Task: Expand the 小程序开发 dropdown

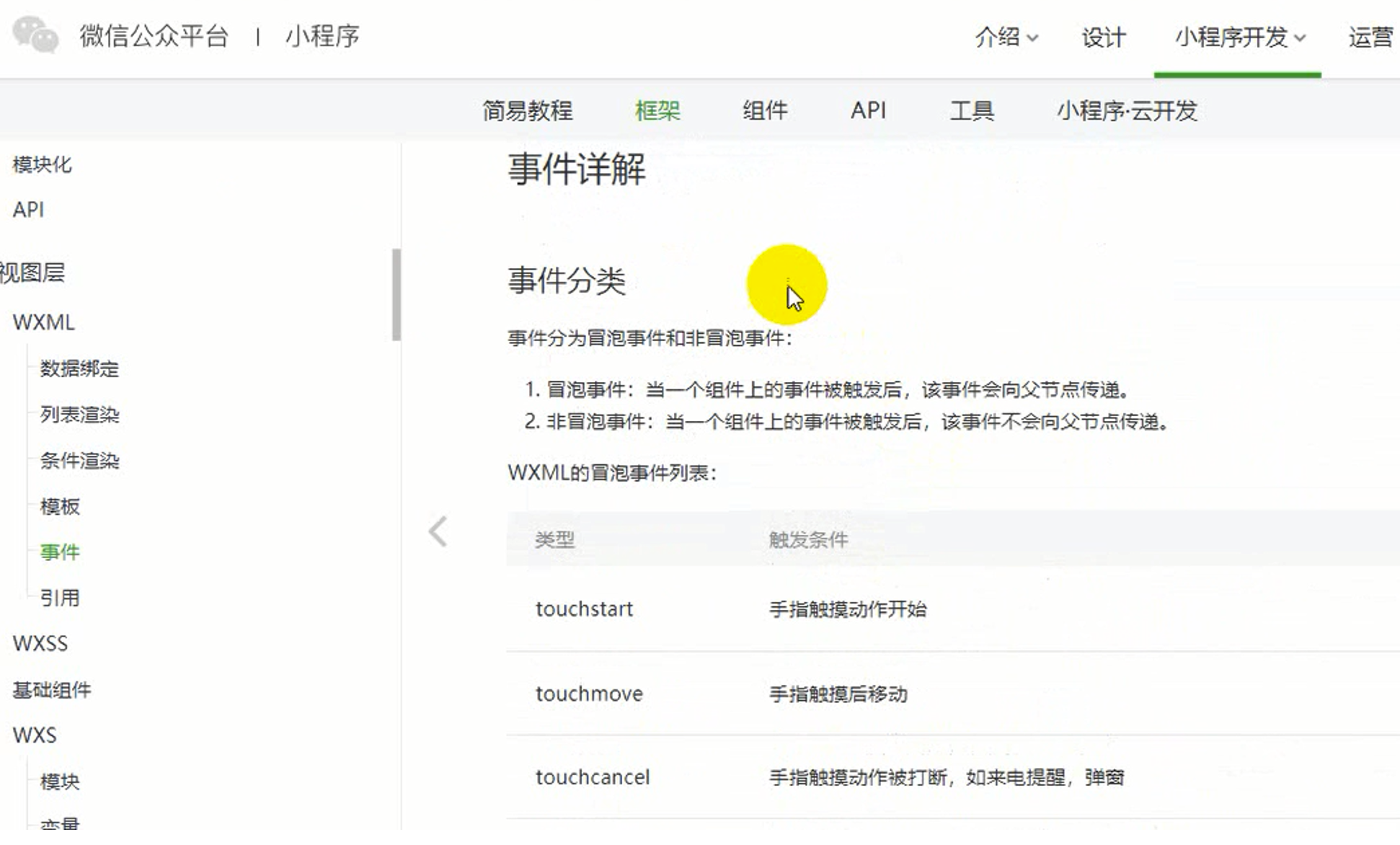Action: (x=1240, y=37)
